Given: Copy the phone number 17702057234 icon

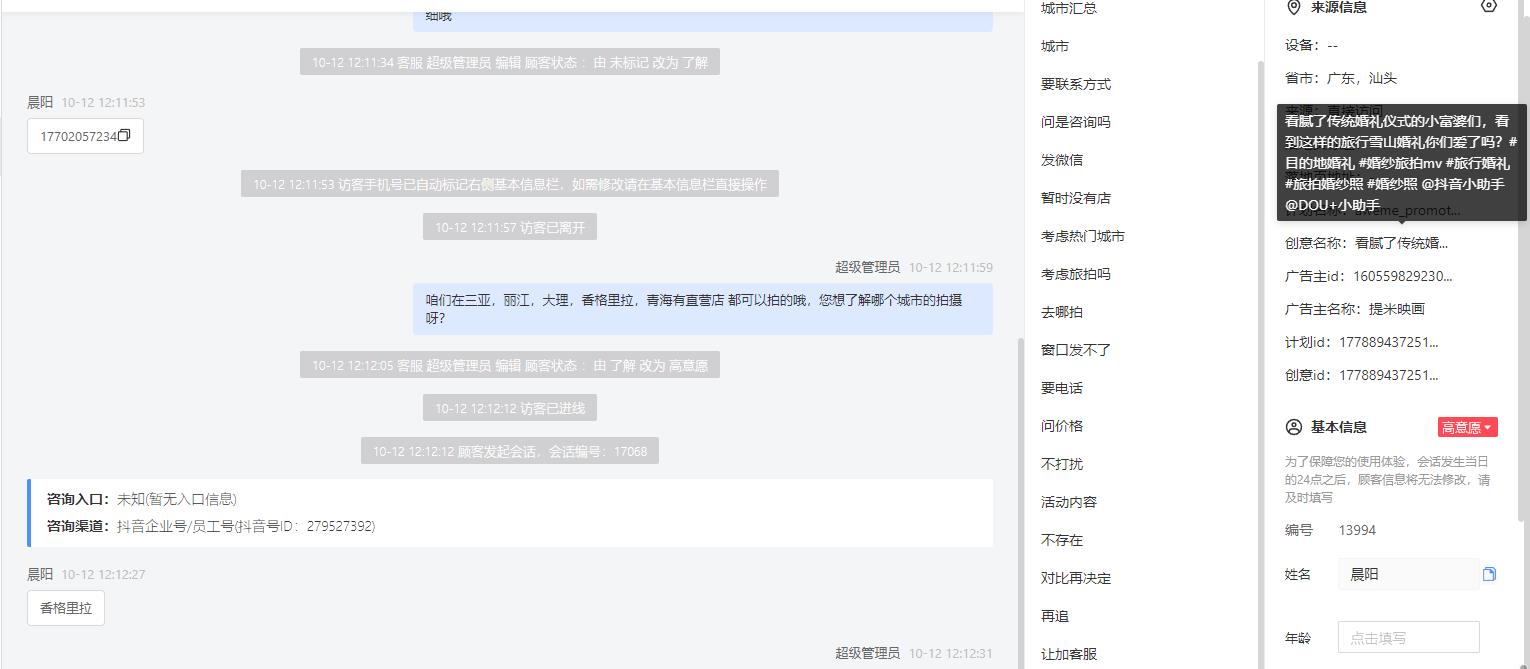Looking at the screenshot, I should (x=124, y=136).
